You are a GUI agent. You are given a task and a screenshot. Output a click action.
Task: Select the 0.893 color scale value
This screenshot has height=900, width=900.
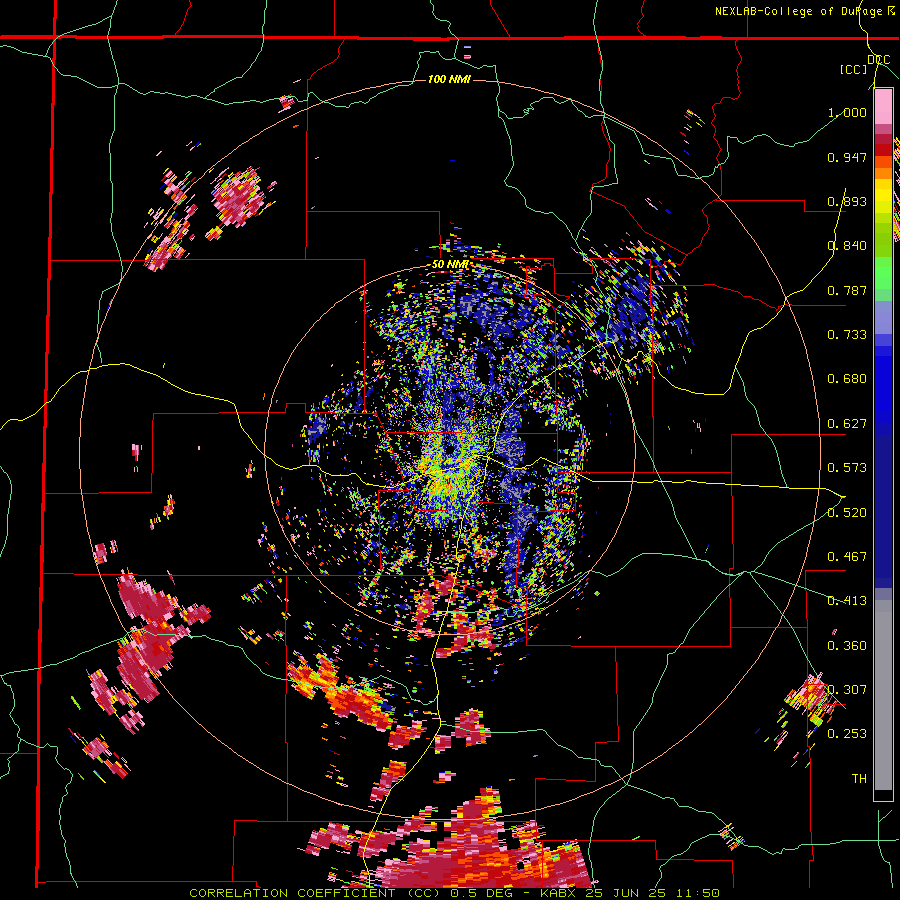[x=847, y=201]
